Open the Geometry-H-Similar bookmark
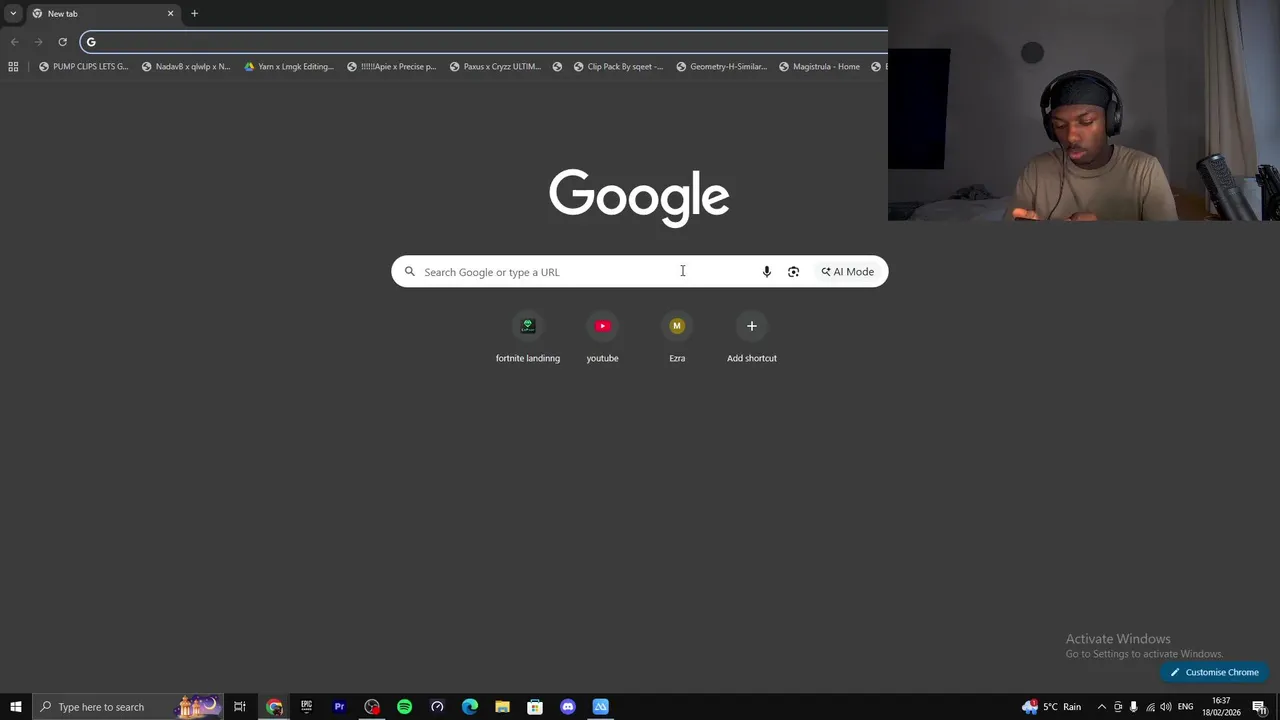The width and height of the screenshot is (1280, 720). [722, 67]
